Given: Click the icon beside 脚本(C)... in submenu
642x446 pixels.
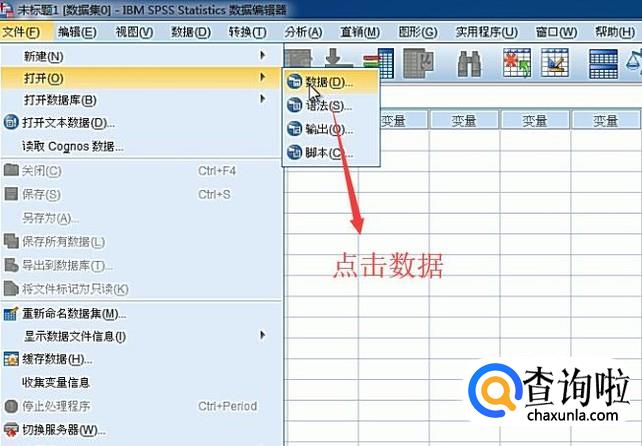Looking at the screenshot, I should 294,152.
